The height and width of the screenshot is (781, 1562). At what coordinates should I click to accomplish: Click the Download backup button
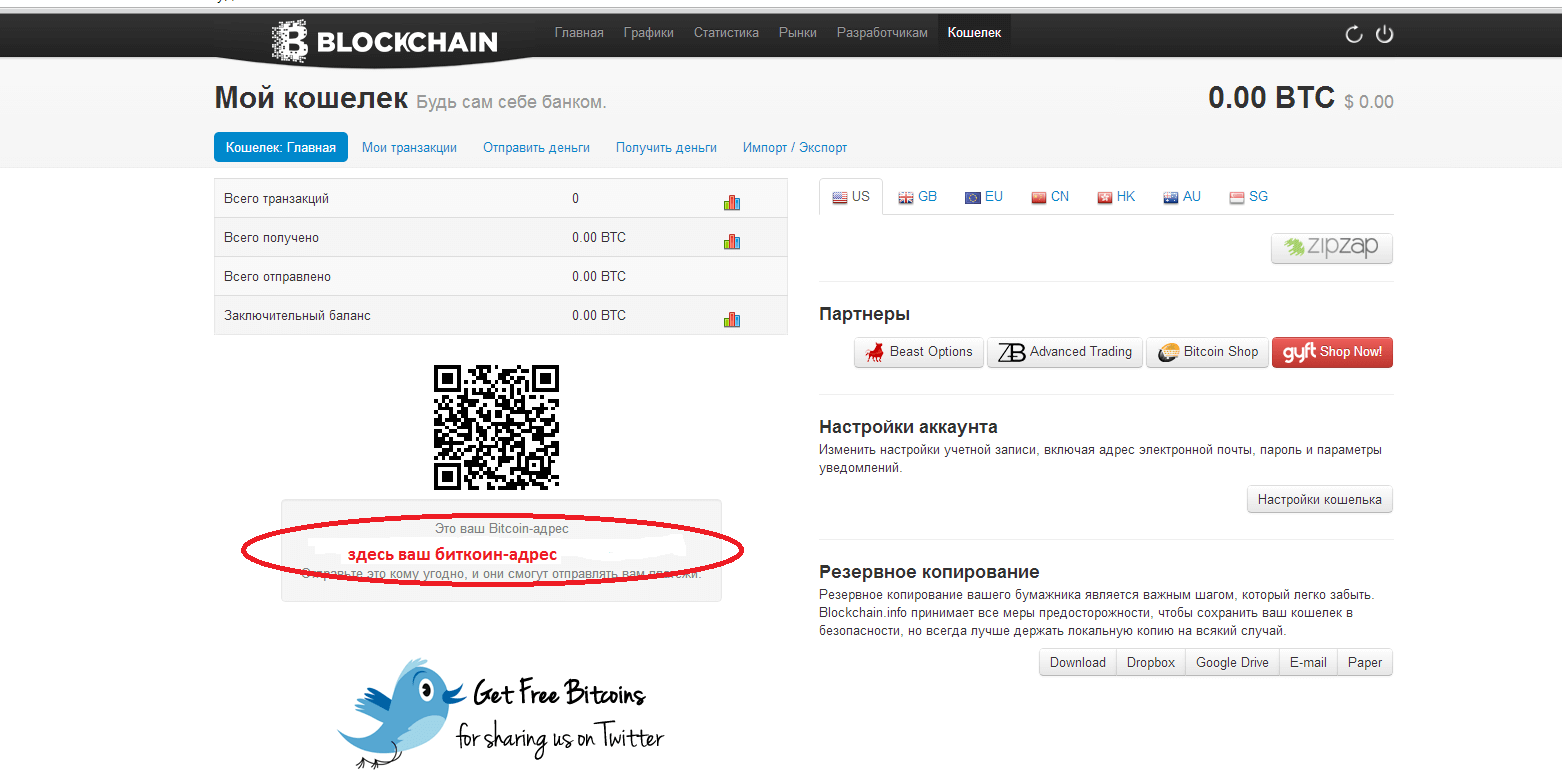tap(1077, 662)
